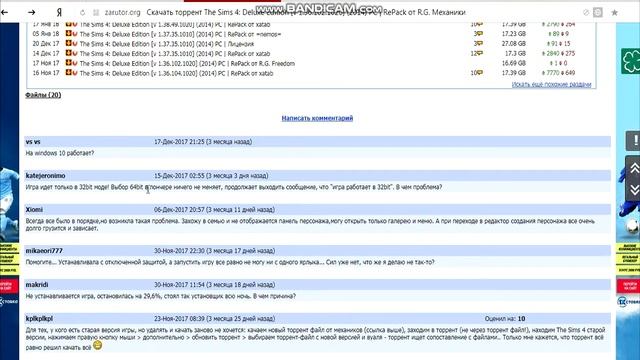Viewport: 640px width, 360px height.
Task: Click the red button on the left banner
Action: [9, 286]
